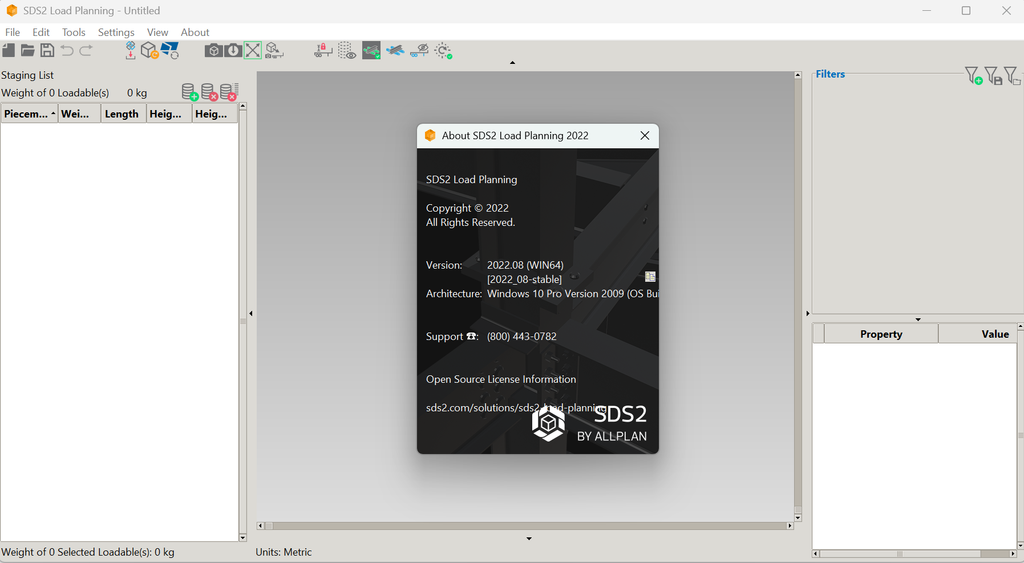Viewport: 1024px width, 563px height.
Task: Click the Weight column header in staging list
Action: [79, 114]
